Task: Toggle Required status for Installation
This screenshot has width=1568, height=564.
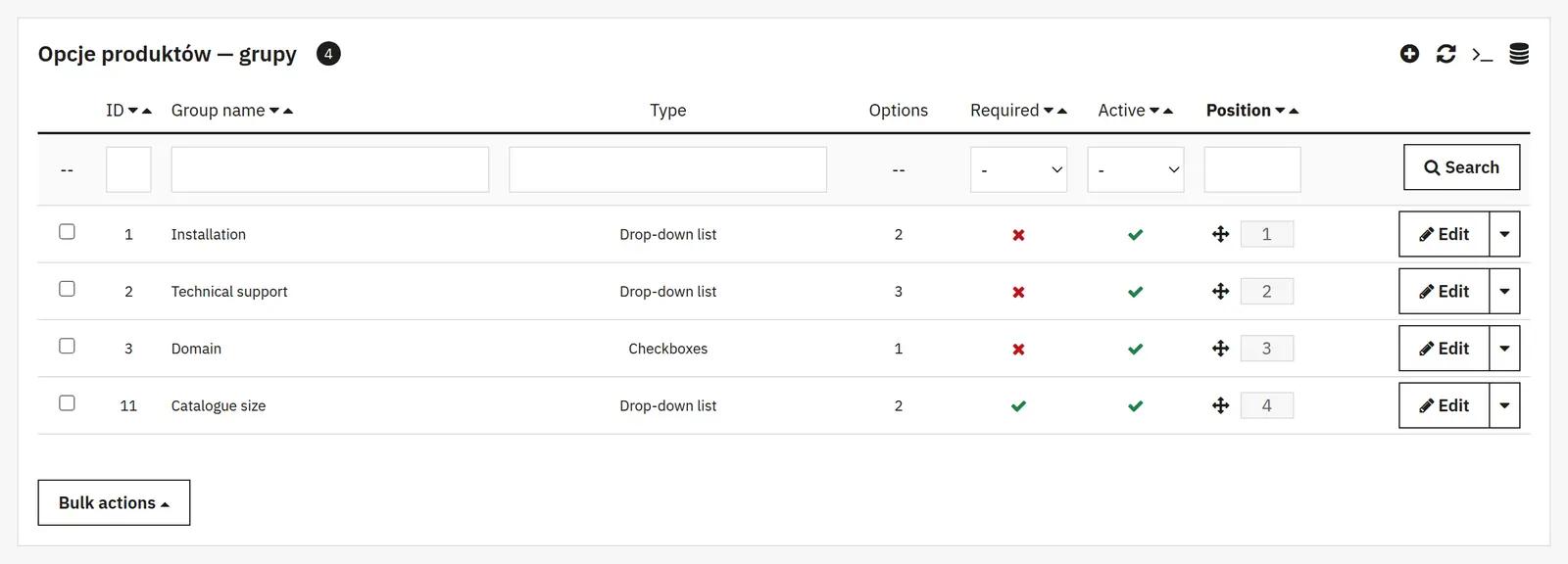Action: pos(1018,235)
